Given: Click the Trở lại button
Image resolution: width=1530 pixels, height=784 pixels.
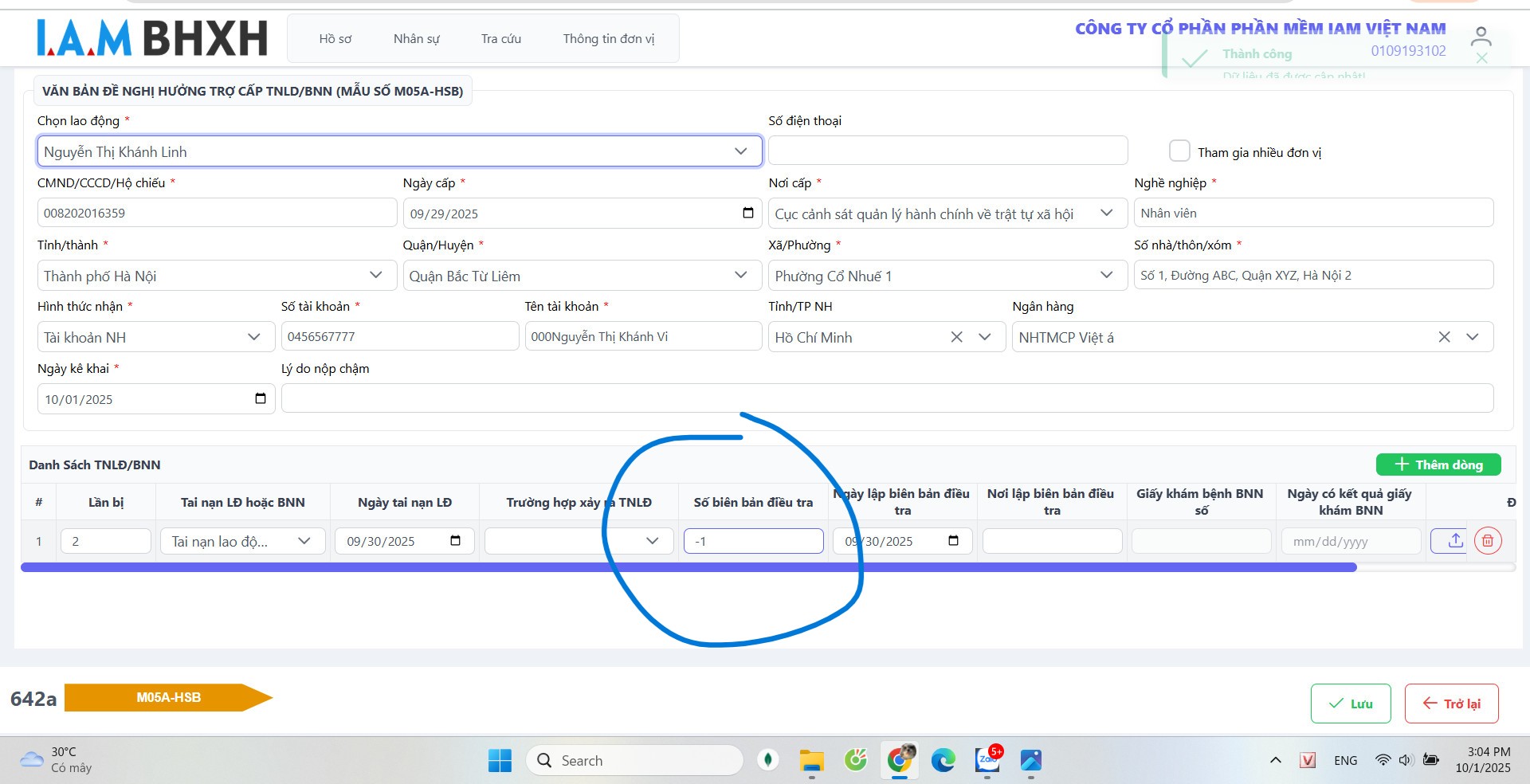Looking at the screenshot, I should (x=1451, y=704).
